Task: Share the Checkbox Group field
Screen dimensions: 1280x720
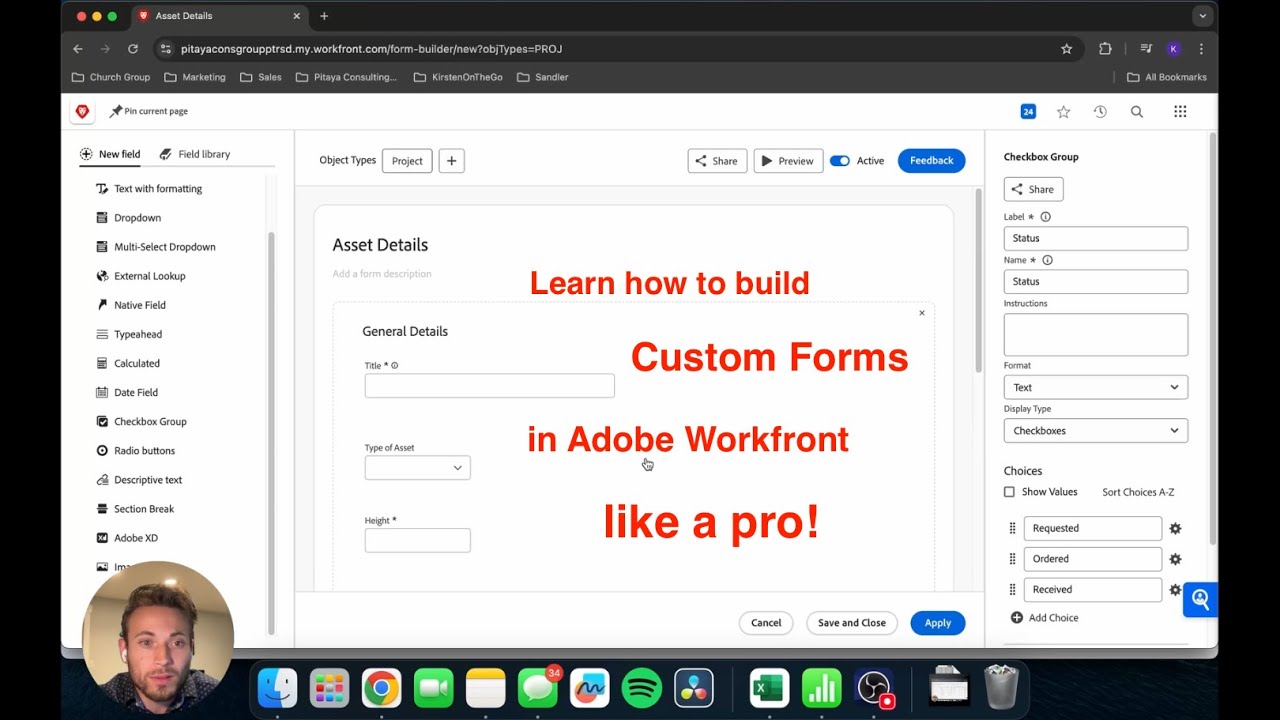Action: pyautogui.click(x=1033, y=189)
